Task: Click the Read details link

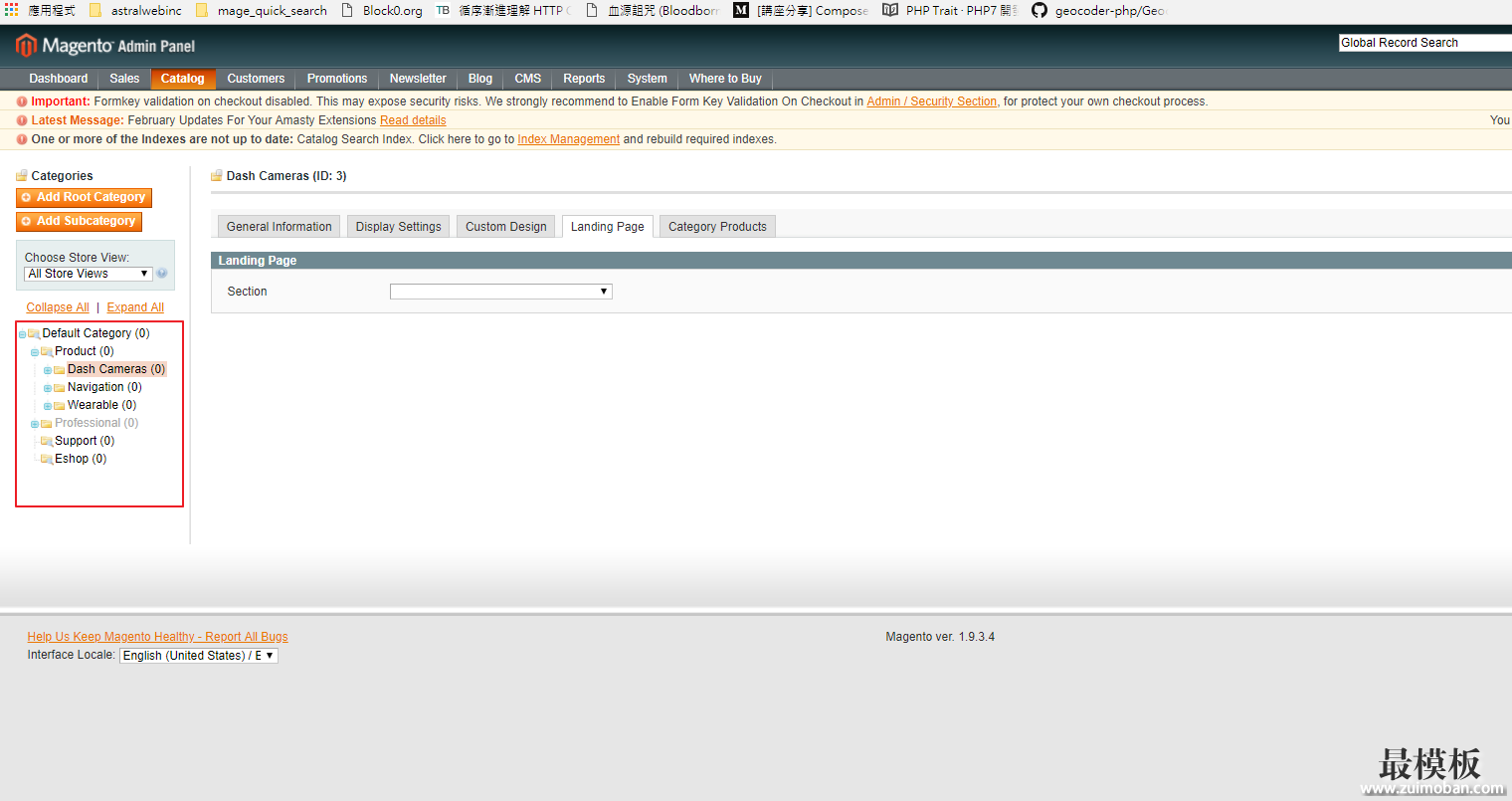Action: [x=413, y=120]
